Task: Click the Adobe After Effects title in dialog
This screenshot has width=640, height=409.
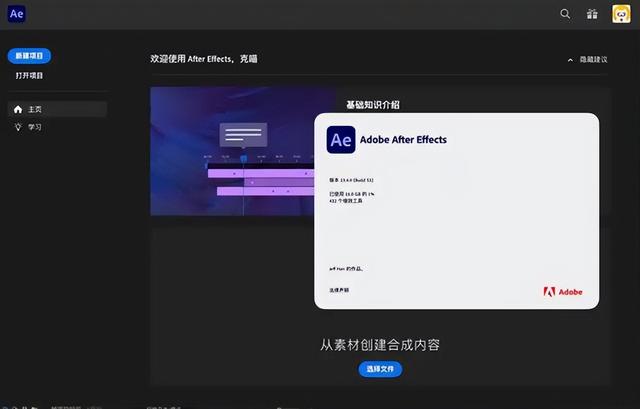Action: (x=403, y=140)
